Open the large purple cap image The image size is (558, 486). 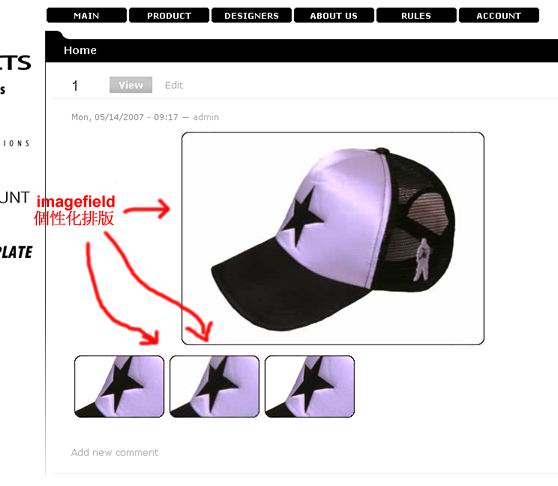pyautogui.click(x=333, y=238)
